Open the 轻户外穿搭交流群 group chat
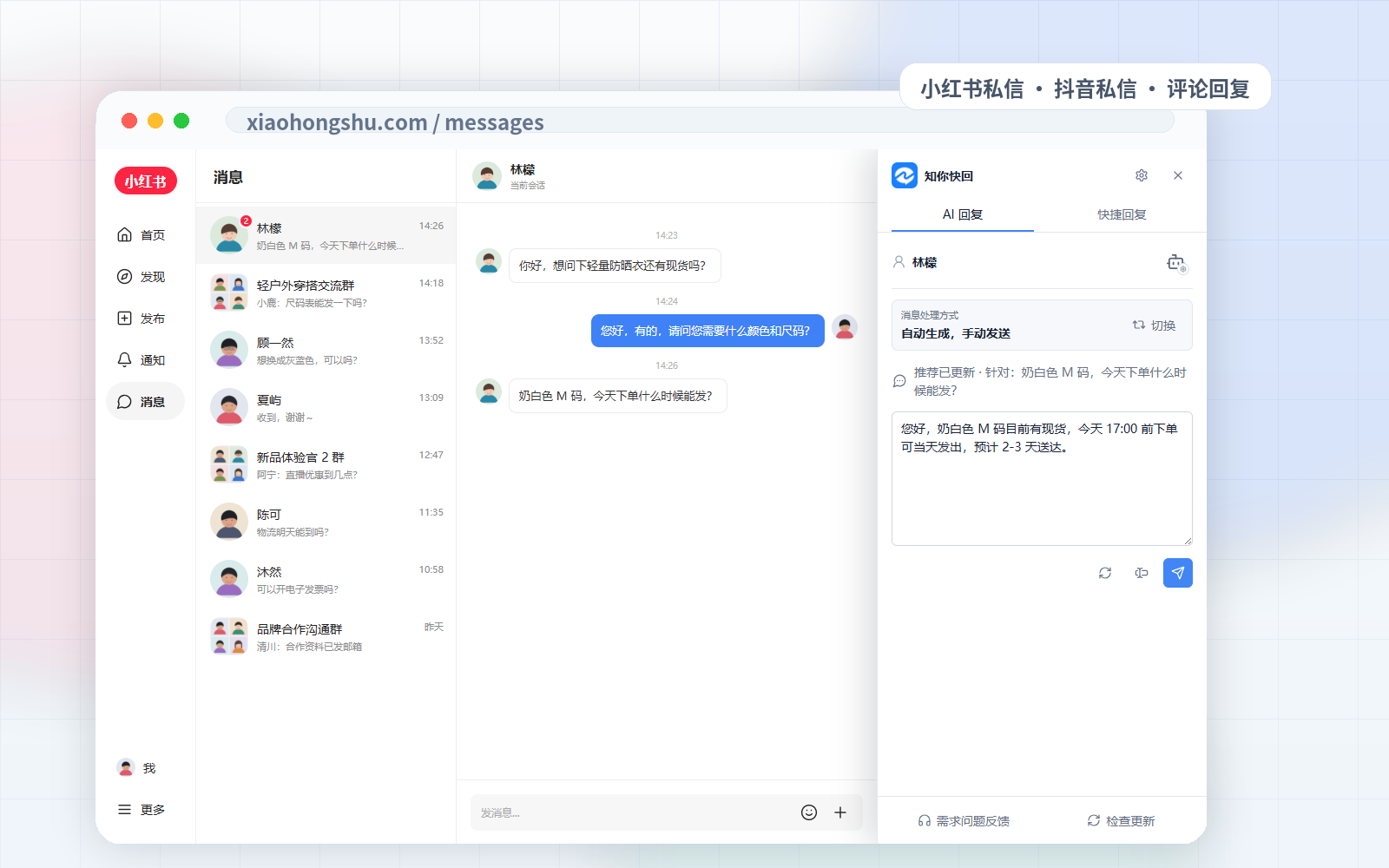 (x=326, y=293)
